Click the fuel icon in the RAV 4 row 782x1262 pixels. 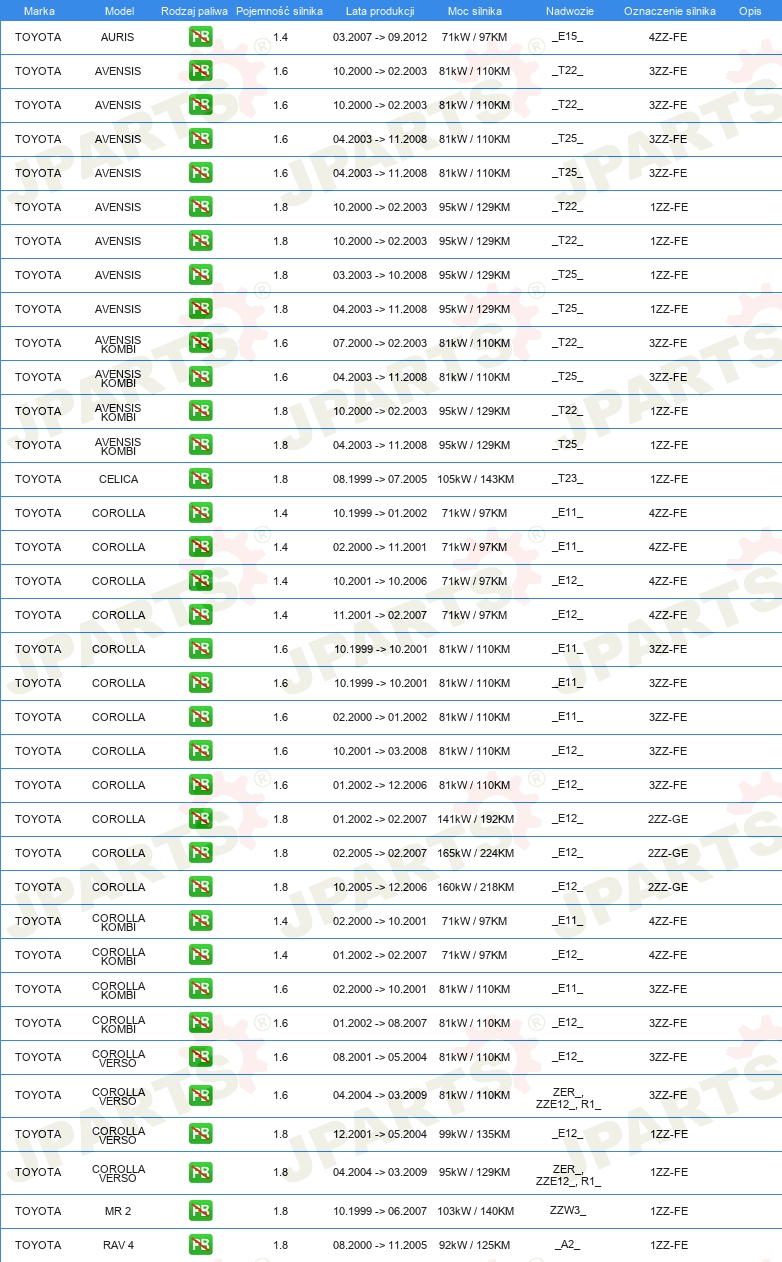click(200, 1245)
